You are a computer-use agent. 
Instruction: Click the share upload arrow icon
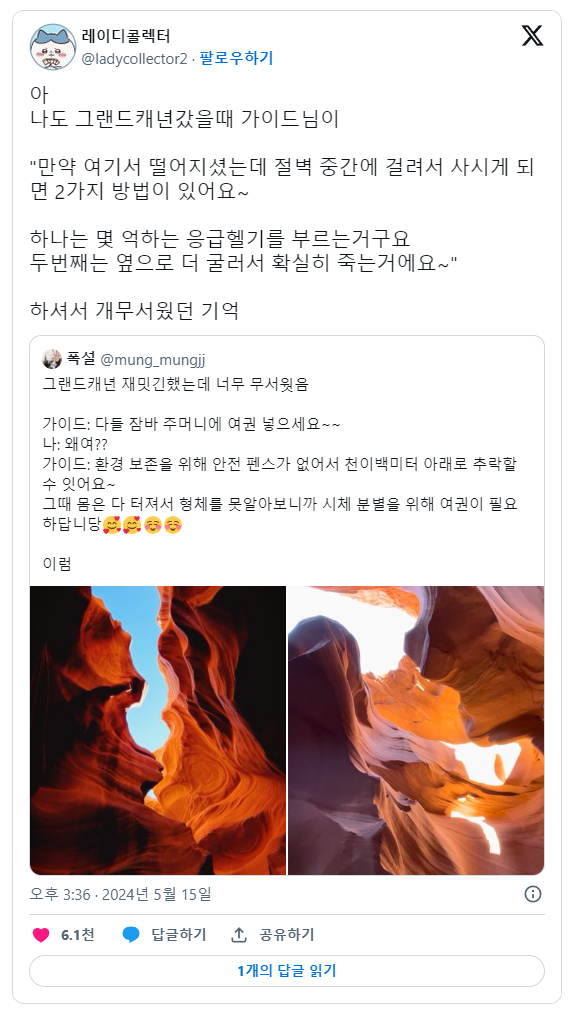point(239,934)
